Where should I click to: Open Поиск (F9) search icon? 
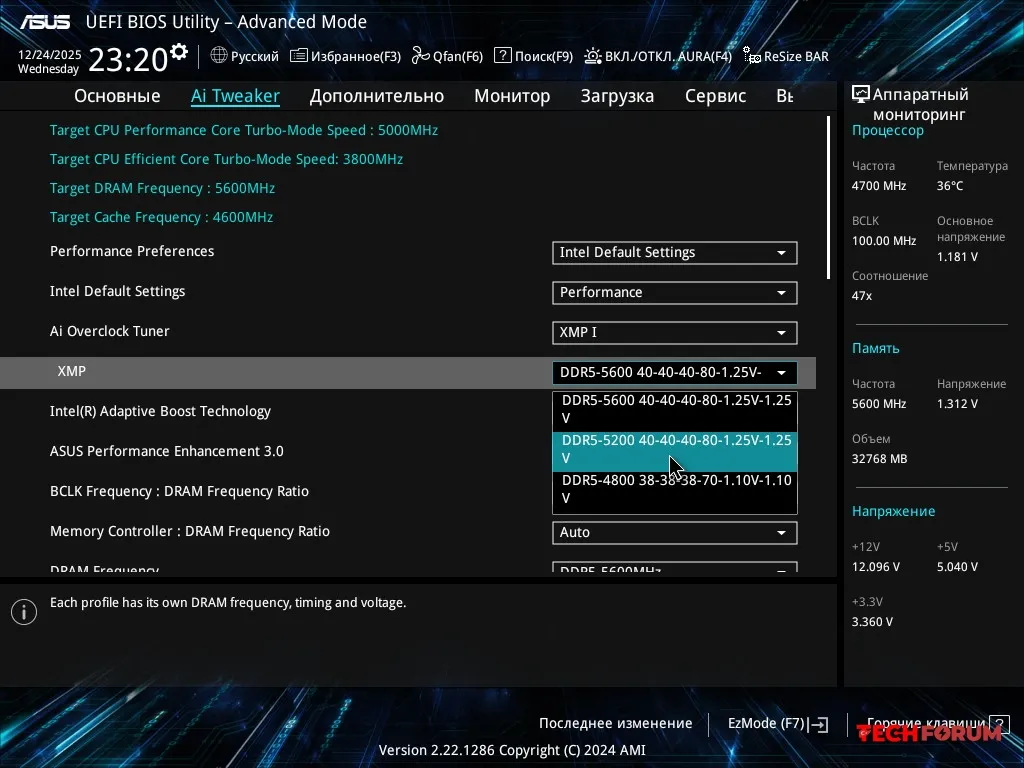[503, 56]
